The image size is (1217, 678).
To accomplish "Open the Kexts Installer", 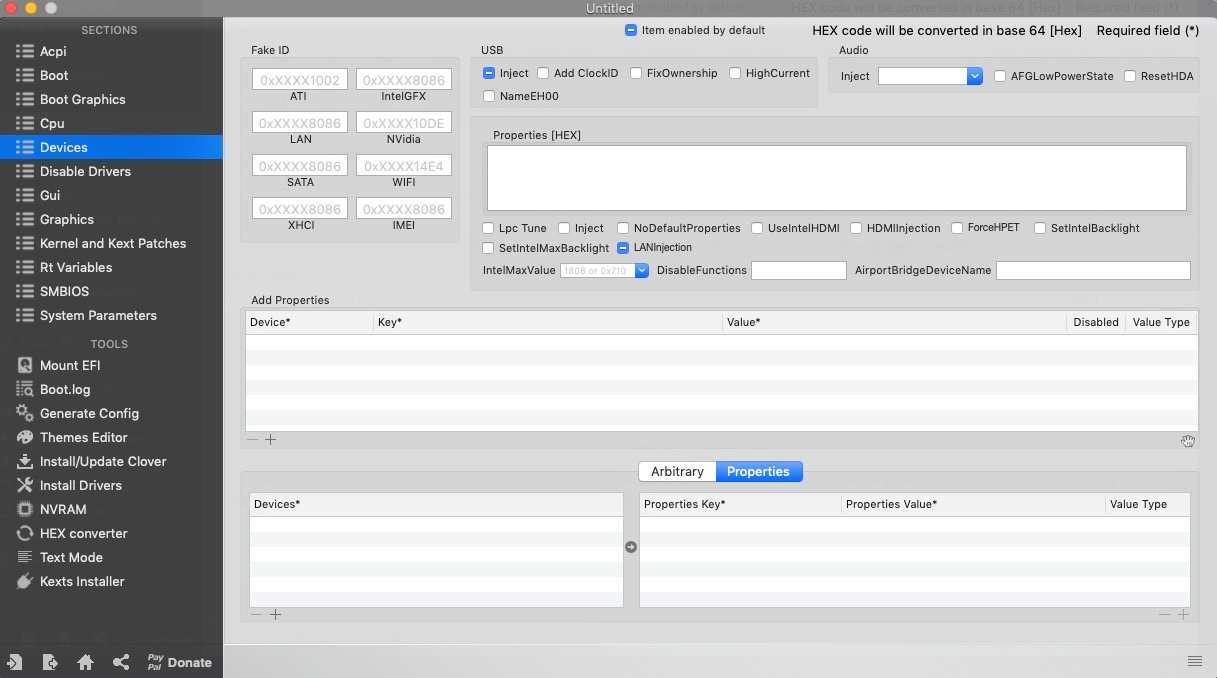I will pyautogui.click(x=82, y=581).
